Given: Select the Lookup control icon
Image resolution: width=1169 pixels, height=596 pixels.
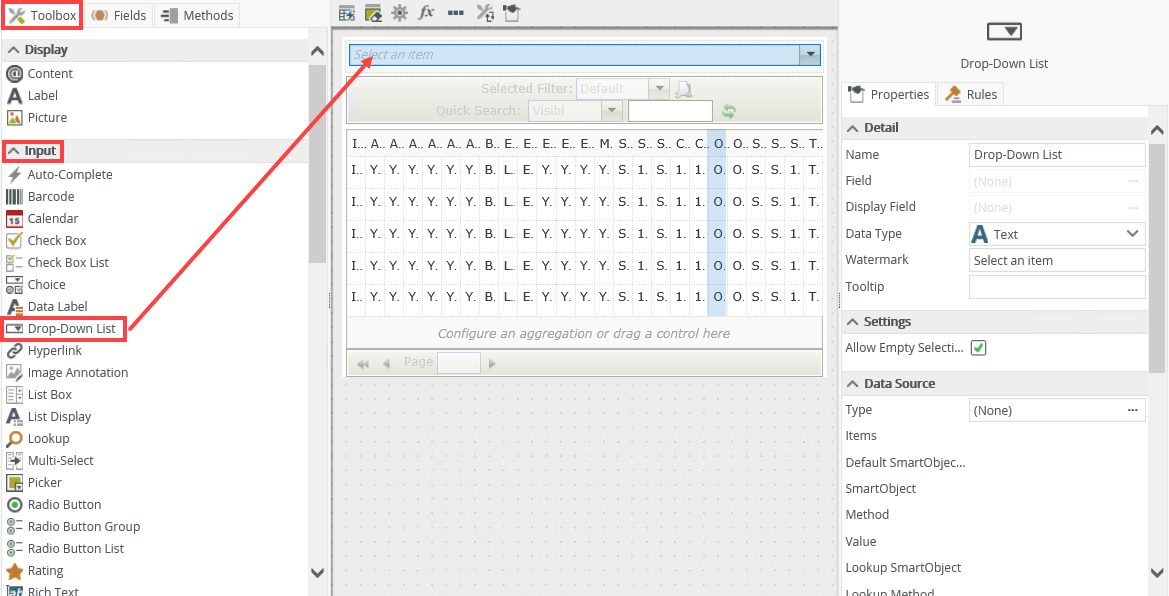Looking at the screenshot, I should [x=14, y=439].
